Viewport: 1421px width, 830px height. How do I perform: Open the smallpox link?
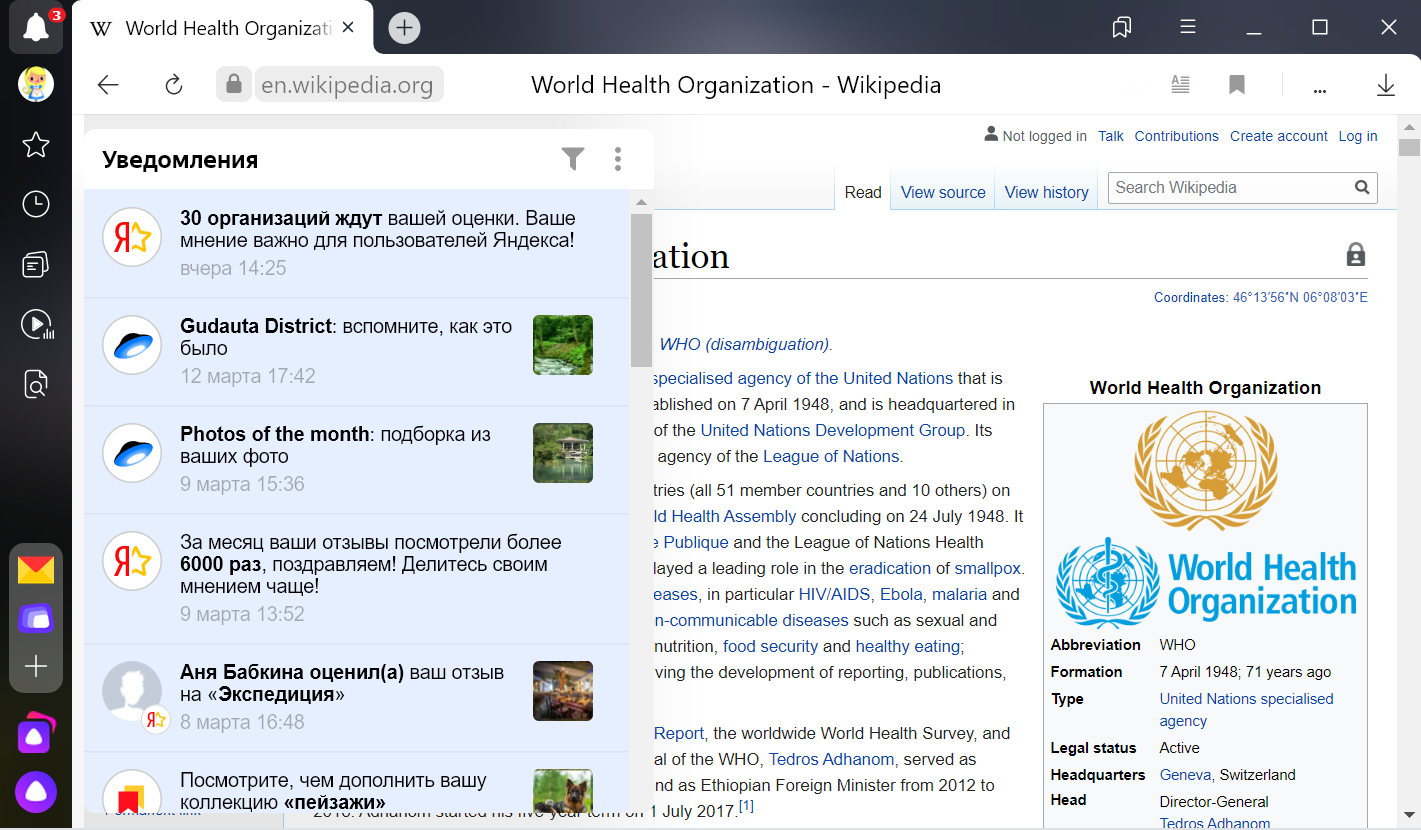(988, 568)
